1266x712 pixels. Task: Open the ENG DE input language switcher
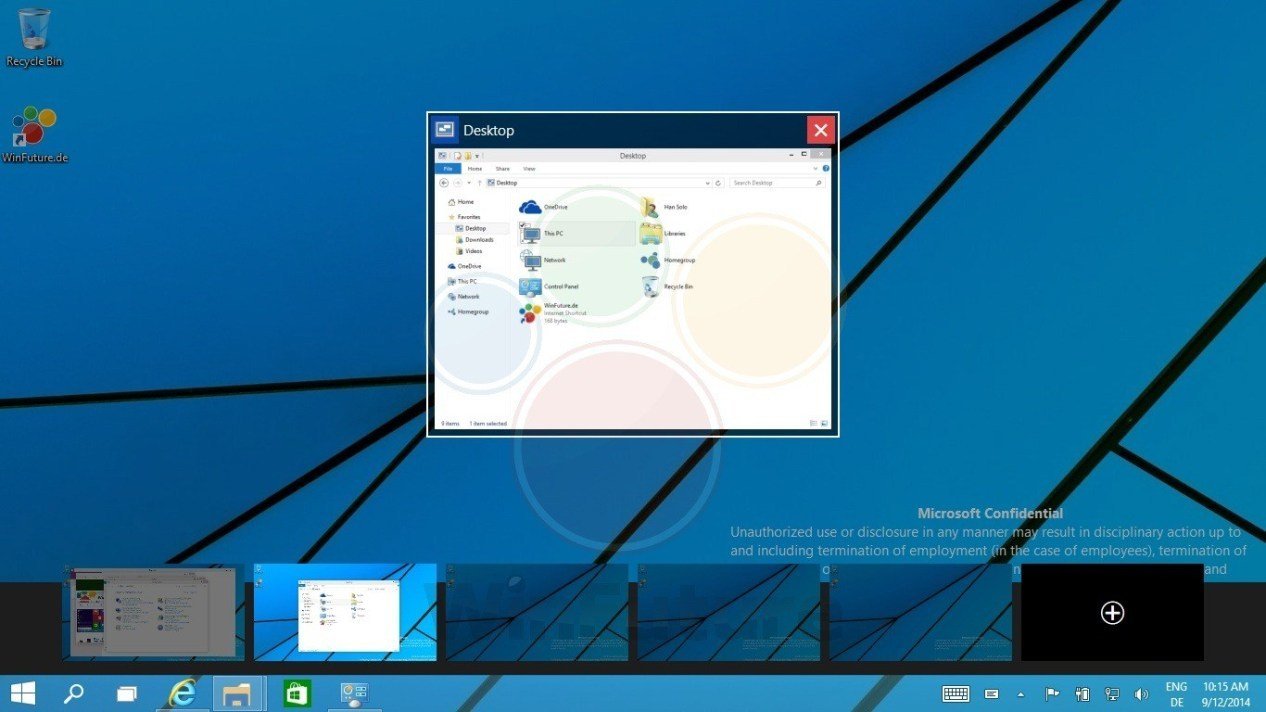point(1177,694)
